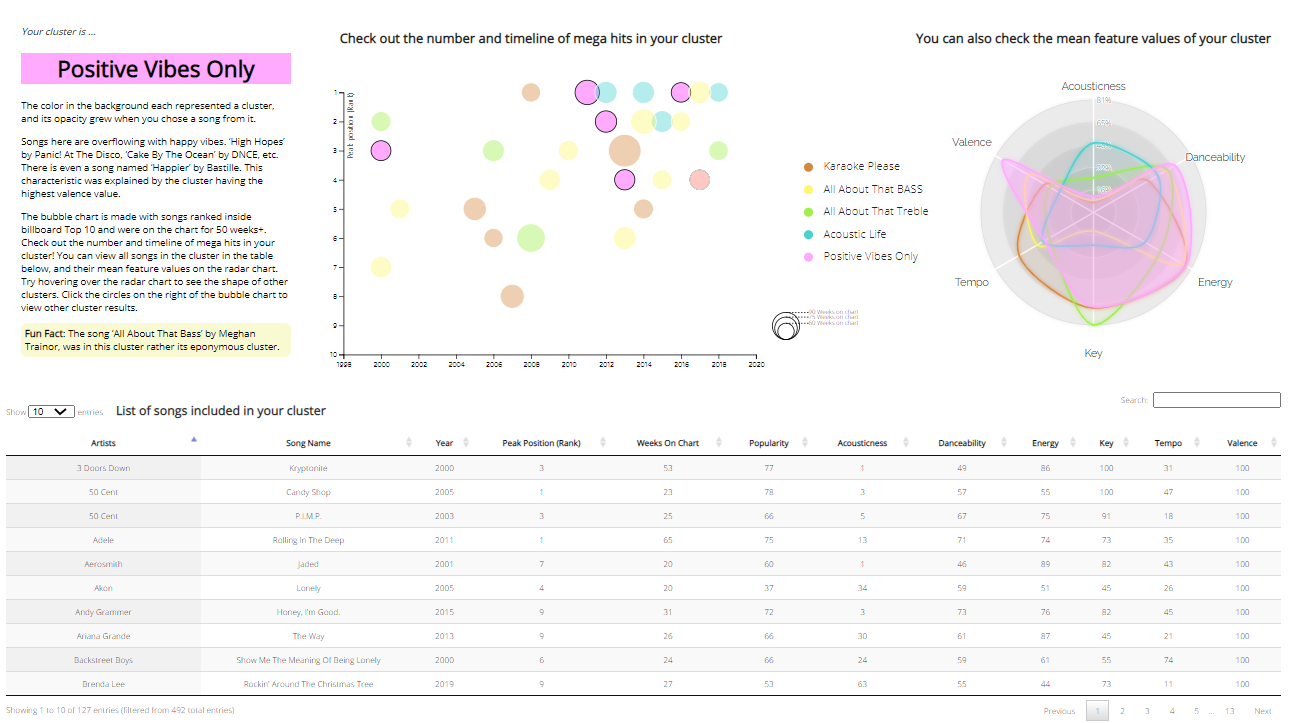Sort the list by Popularity
Image resolution: width=1296 pixels, height=723 pixels.
769,443
